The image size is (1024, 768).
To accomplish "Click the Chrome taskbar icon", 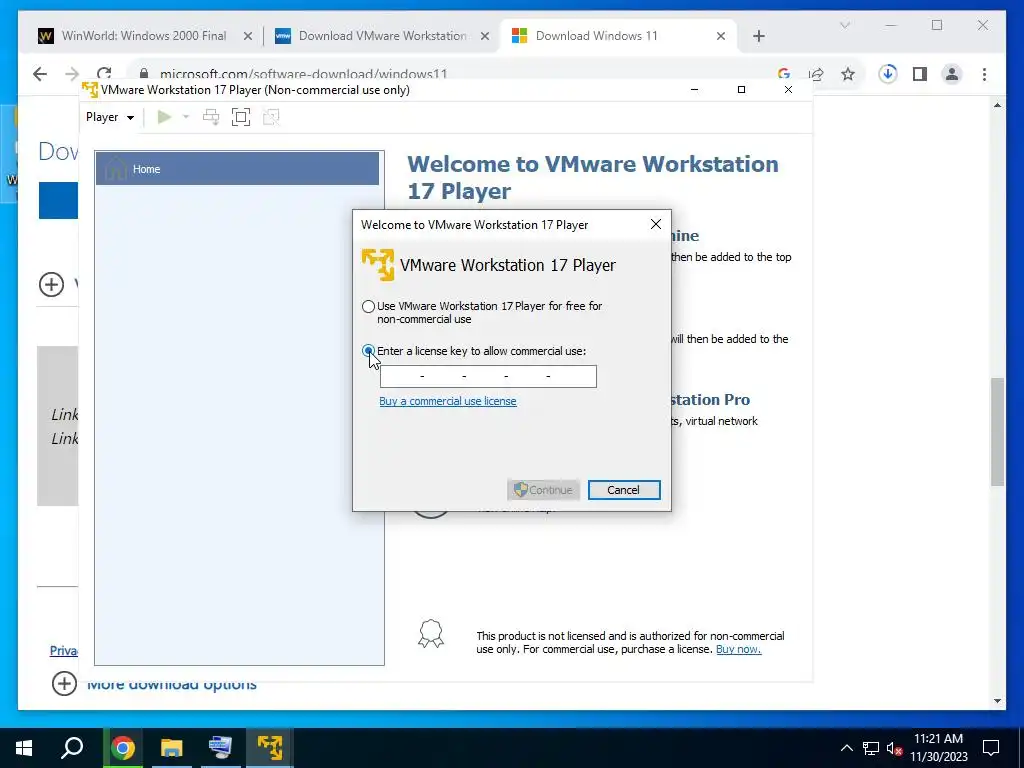I will tap(123, 748).
